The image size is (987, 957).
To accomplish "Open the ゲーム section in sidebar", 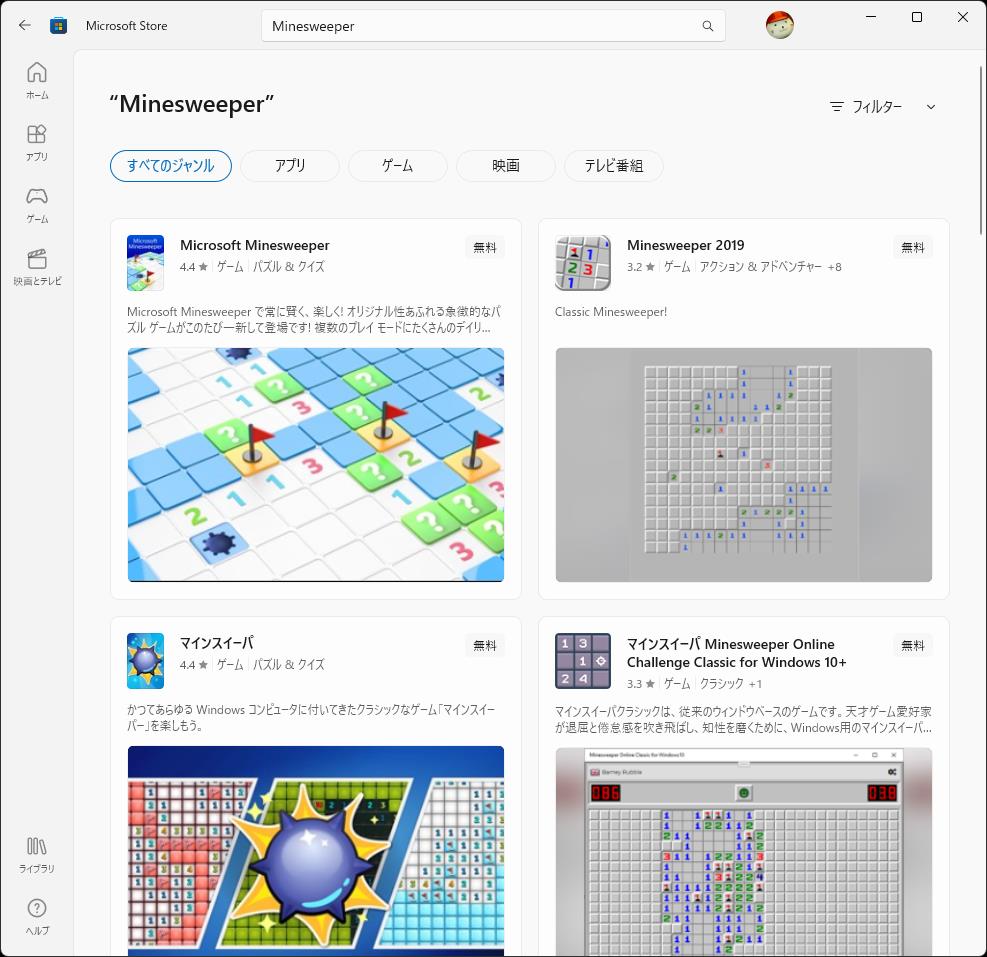I will pyautogui.click(x=36, y=204).
